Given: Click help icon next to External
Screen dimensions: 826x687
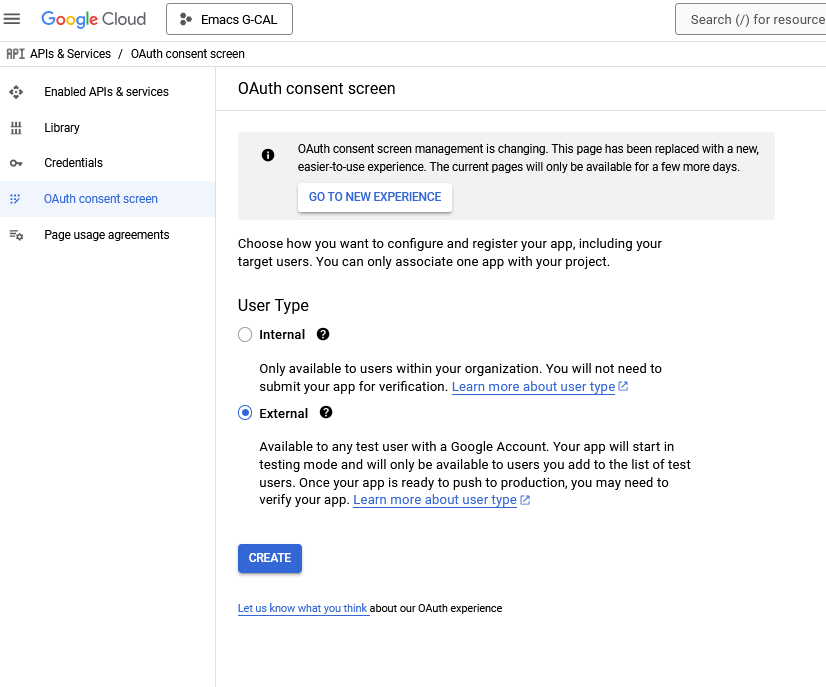Looking at the screenshot, I should (x=326, y=412).
